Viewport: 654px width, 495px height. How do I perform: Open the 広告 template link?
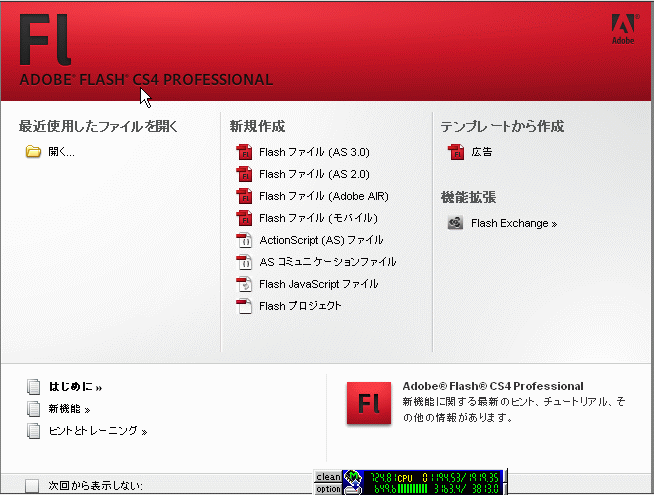[x=482, y=152]
